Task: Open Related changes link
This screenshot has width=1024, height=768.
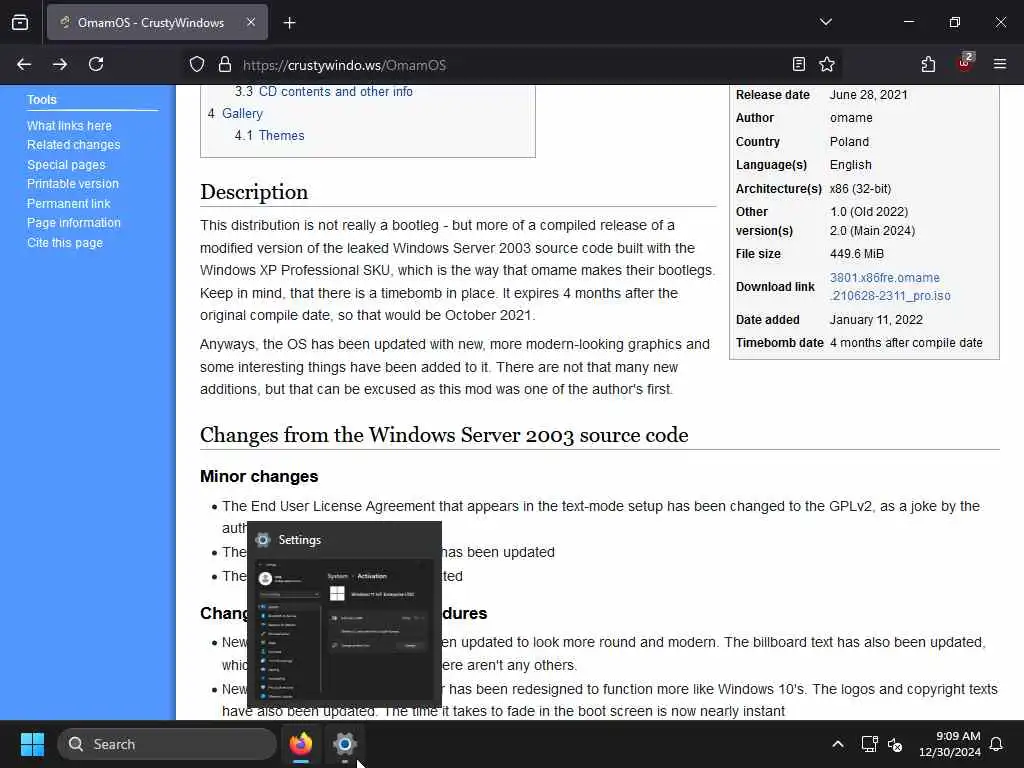Action: click(x=74, y=144)
